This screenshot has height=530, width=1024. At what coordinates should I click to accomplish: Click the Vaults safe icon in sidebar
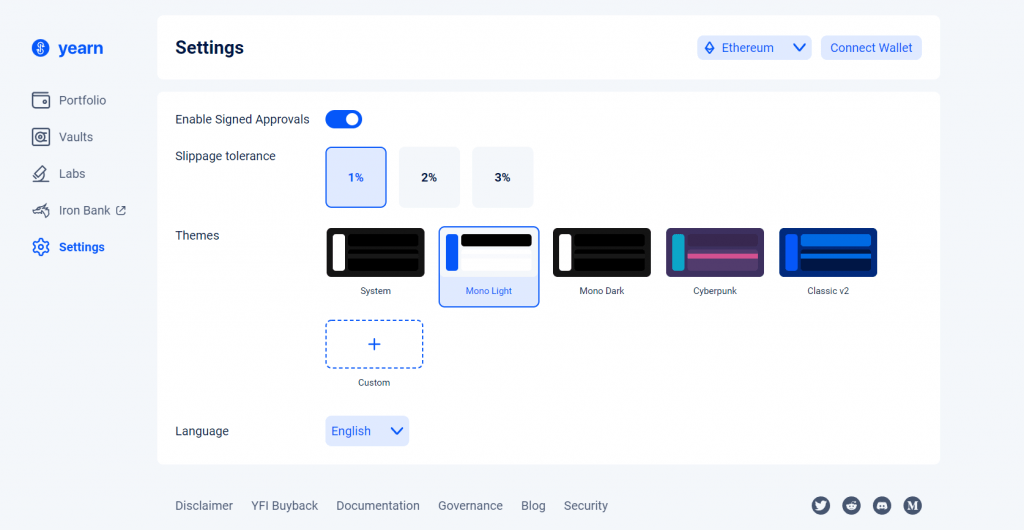[x=41, y=137]
